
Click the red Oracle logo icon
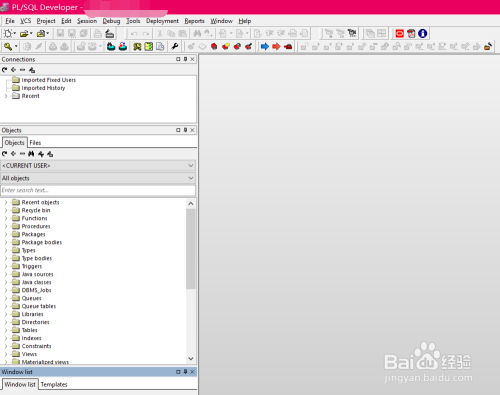click(x=399, y=33)
